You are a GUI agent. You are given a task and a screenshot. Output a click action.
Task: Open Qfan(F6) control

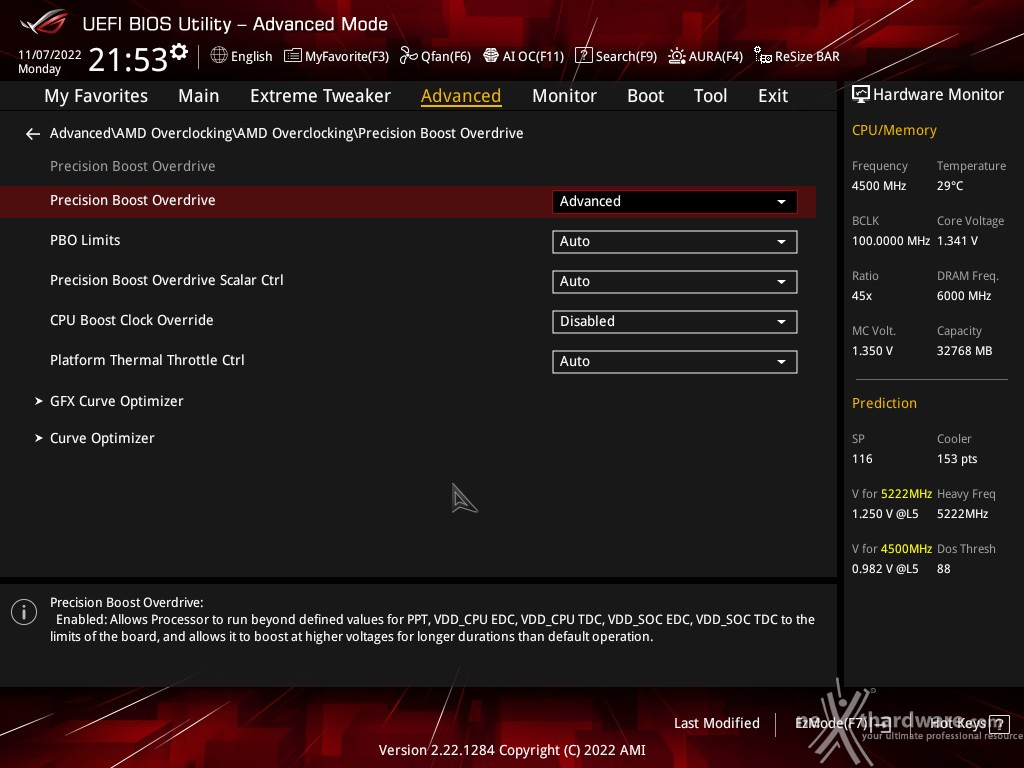click(x=436, y=56)
